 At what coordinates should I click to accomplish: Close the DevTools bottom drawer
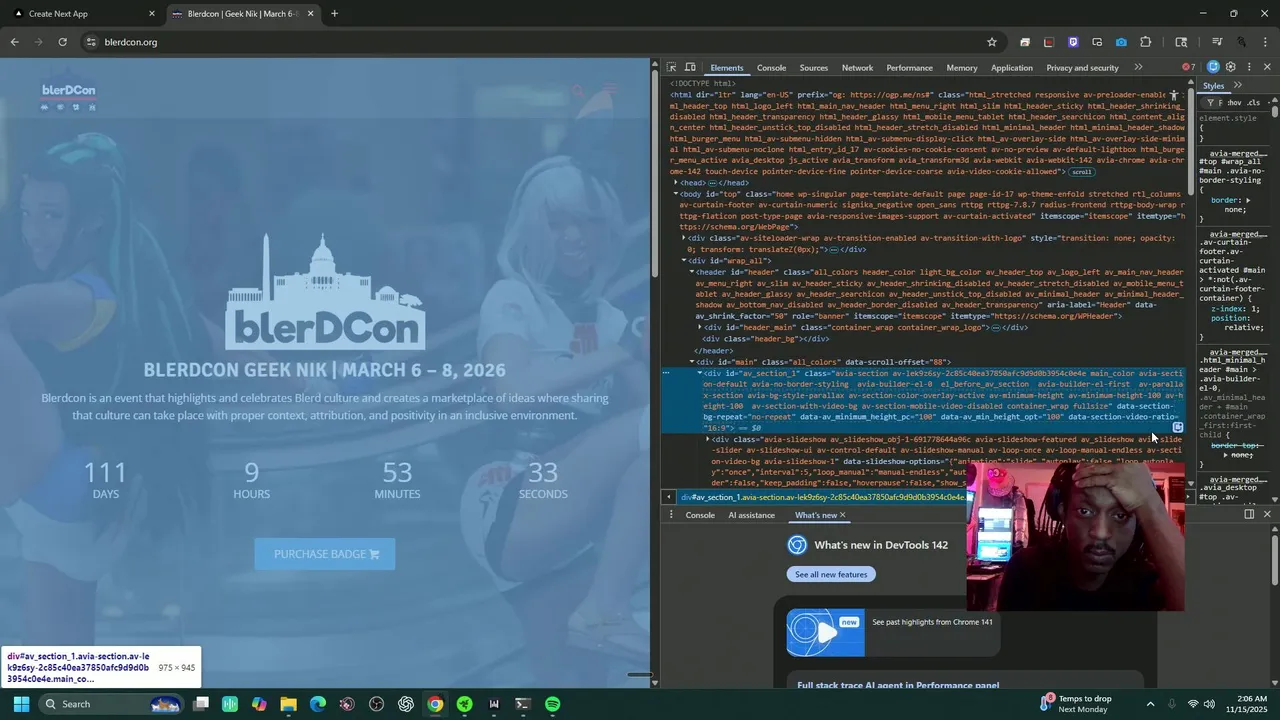coord(1267,514)
